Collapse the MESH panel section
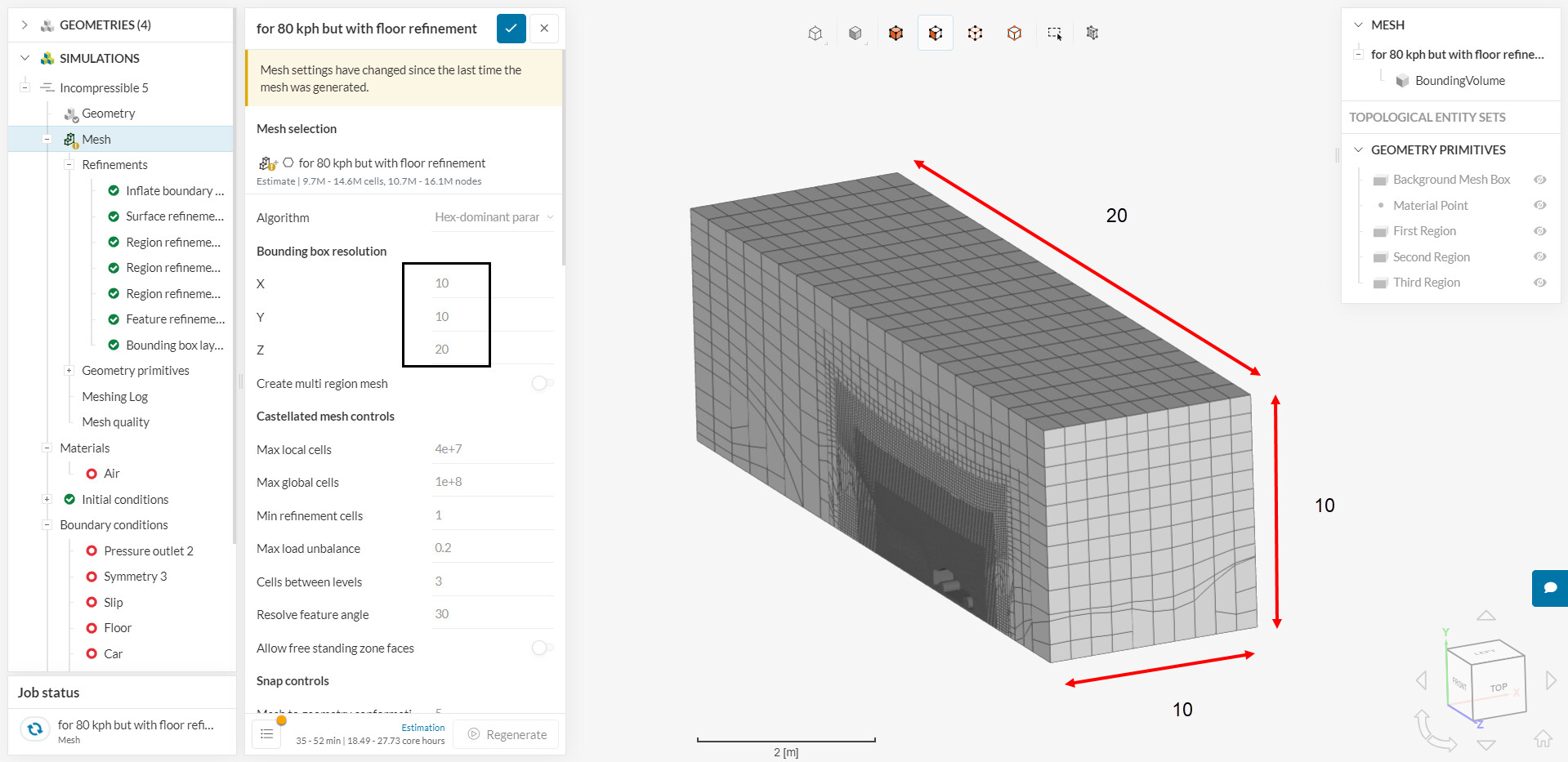Image resolution: width=1568 pixels, height=762 pixels. (1358, 25)
